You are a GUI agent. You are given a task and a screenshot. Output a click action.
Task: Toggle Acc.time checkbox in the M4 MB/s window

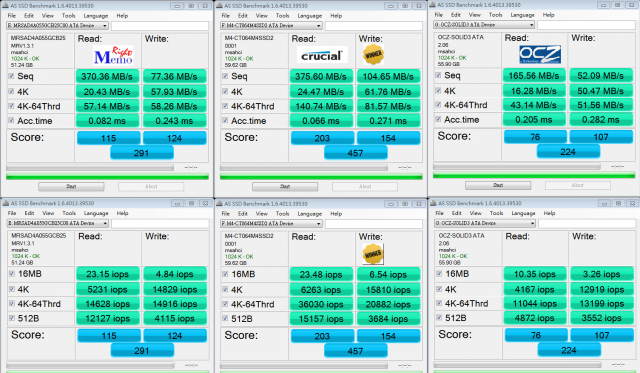[x=225, y=120]
